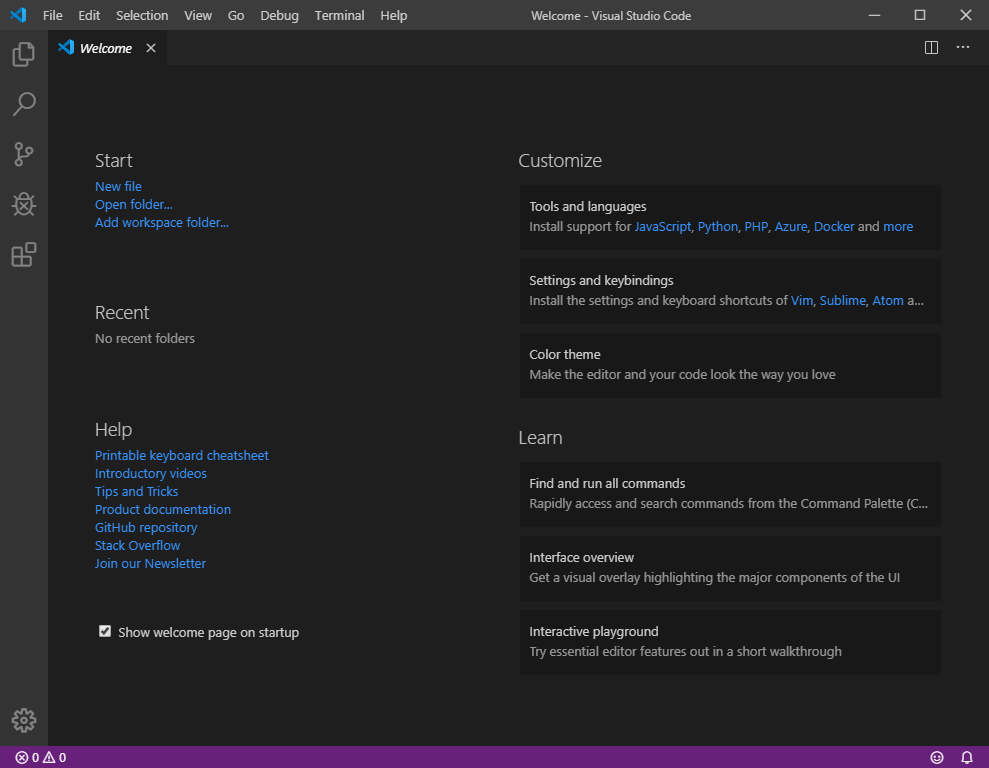Open the File menu
The image size is (989, 768).
point(52,15)
